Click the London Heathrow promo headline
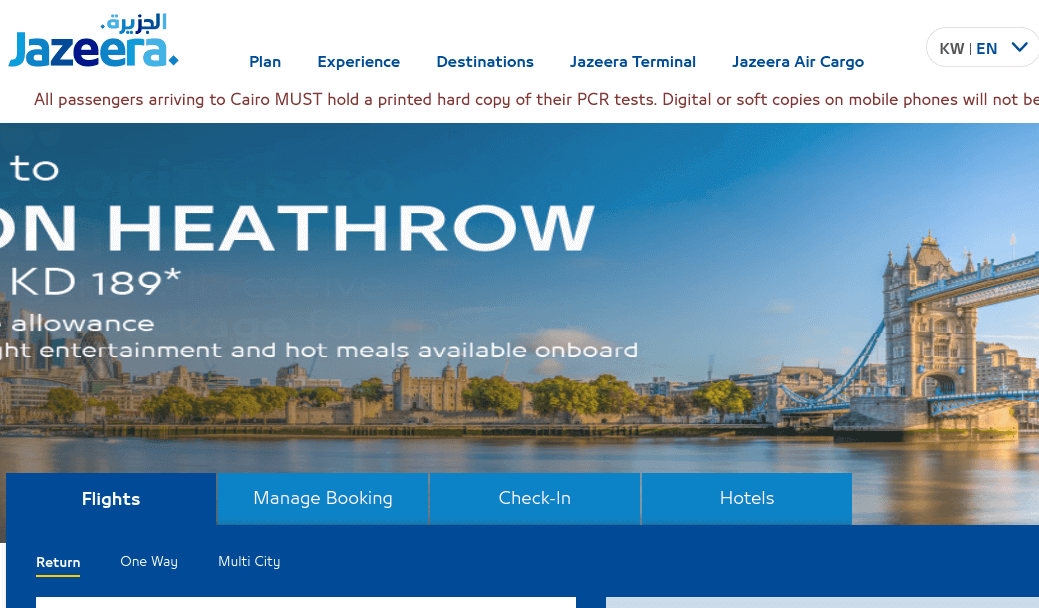 300,227
